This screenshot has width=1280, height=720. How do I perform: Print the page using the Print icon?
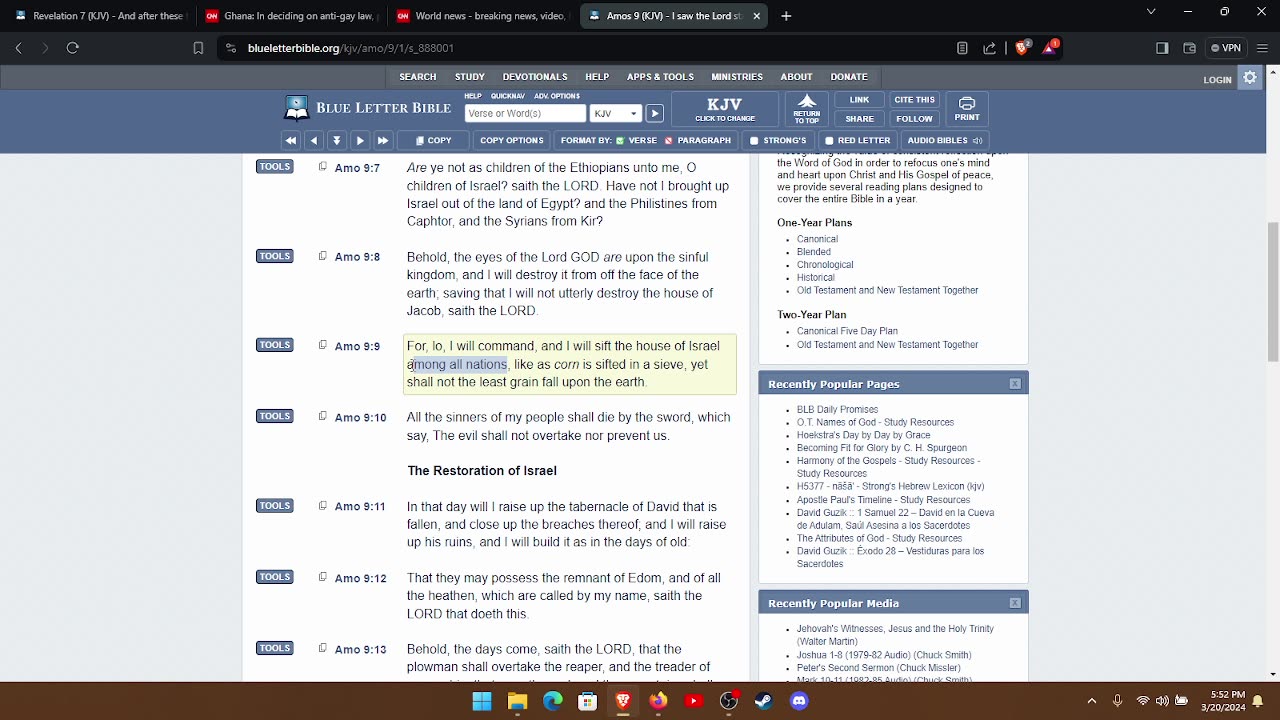click(x=966, y=109)
